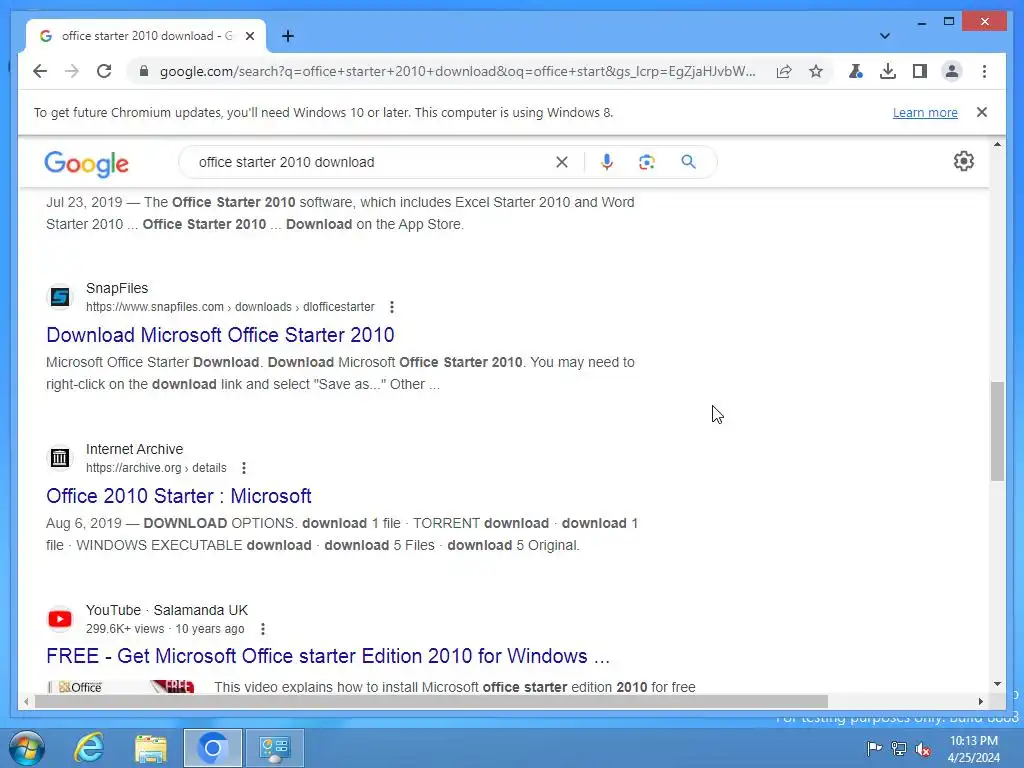Search by image with Lens icon
Image resolution: width=1024 pixels, height=768 pixels.
[647, 162]
